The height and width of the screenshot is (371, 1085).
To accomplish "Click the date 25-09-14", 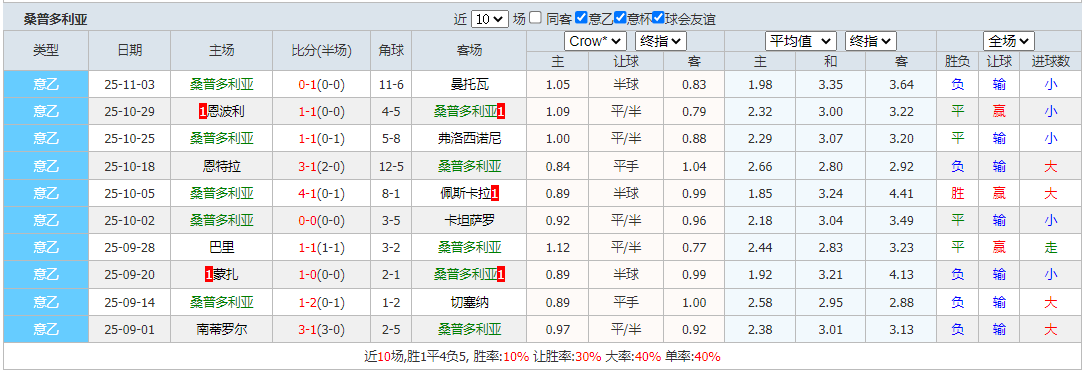I will point(129,302).
